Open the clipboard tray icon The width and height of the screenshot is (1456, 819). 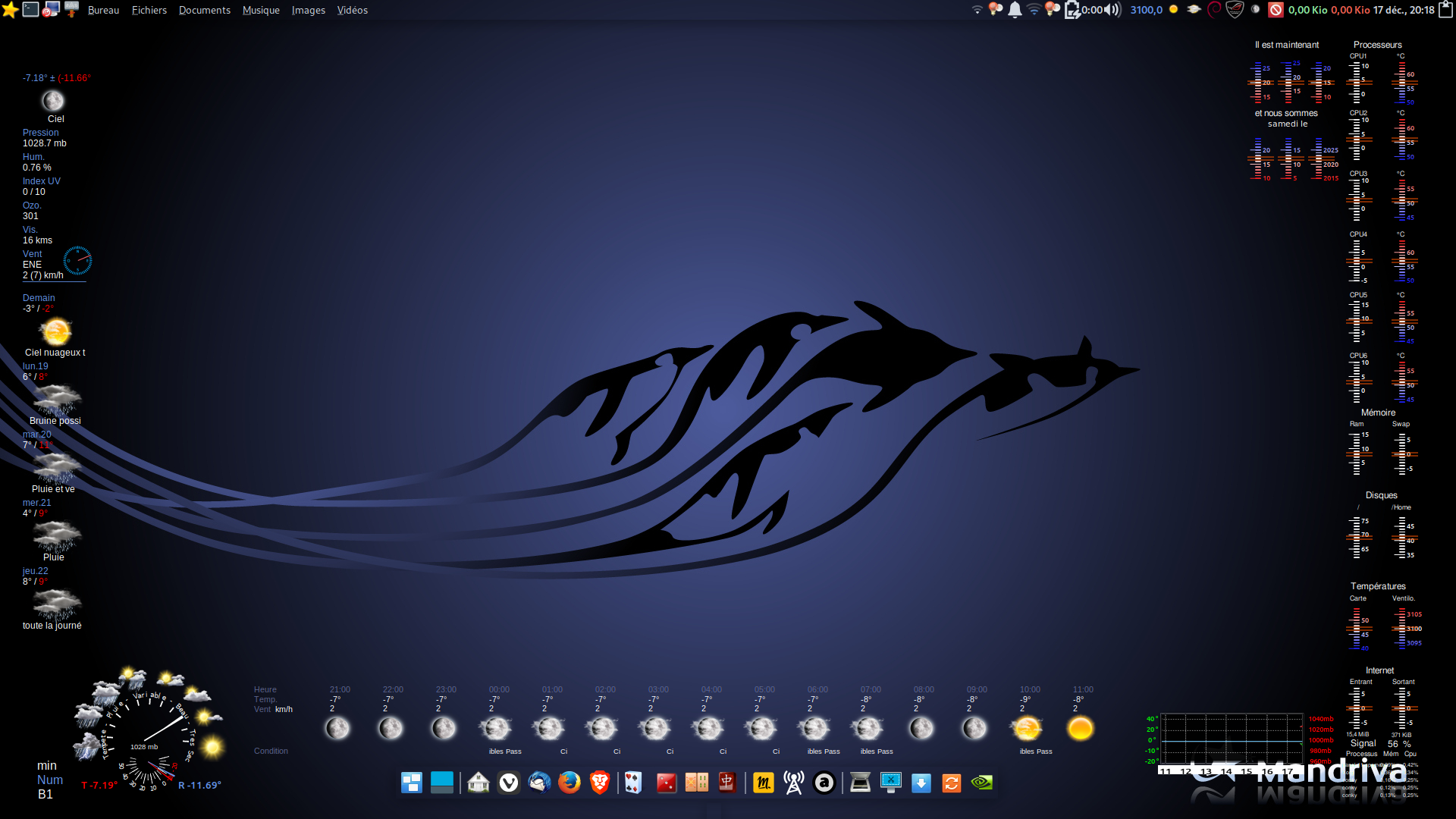tap(1445, 10)
